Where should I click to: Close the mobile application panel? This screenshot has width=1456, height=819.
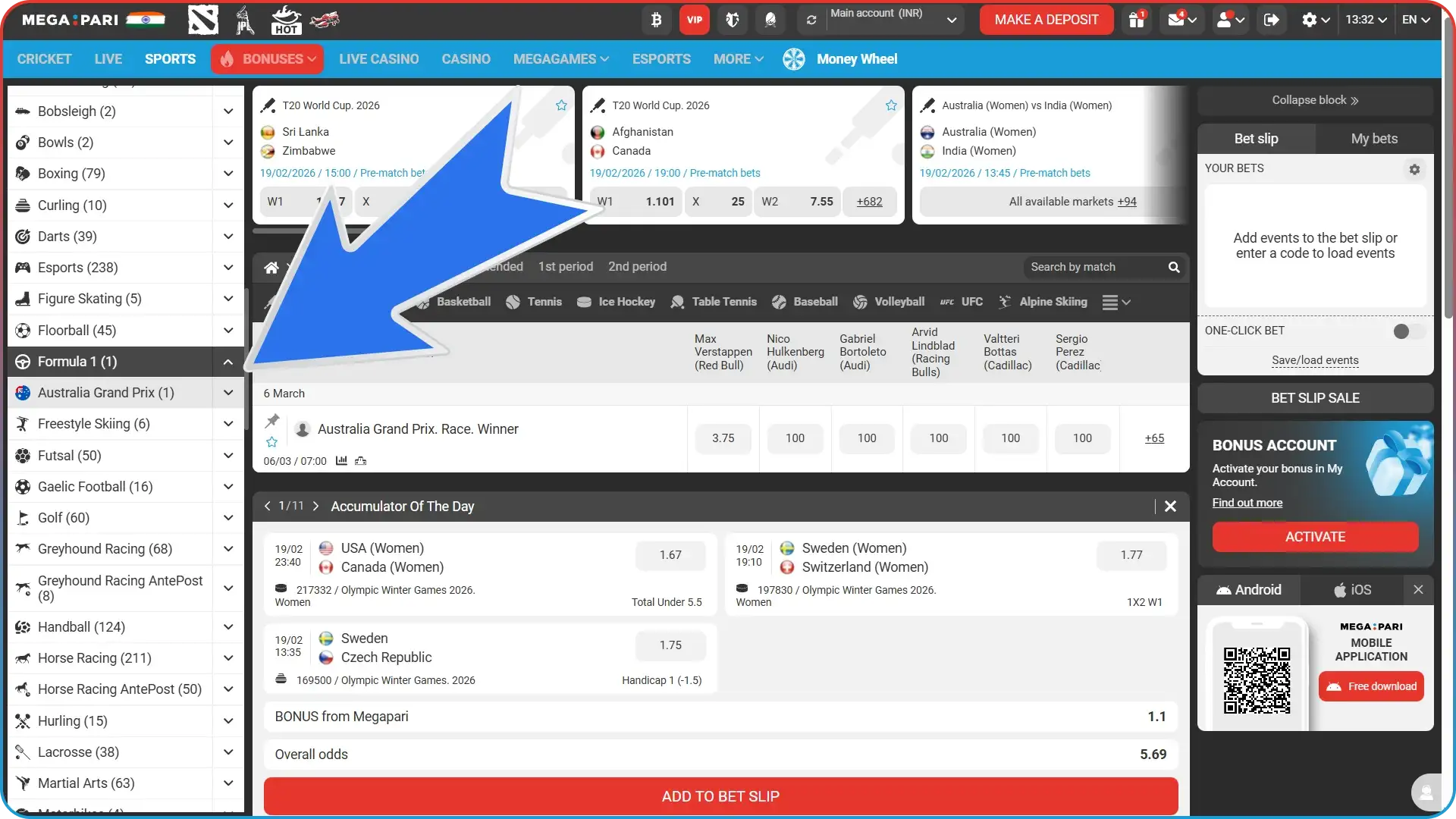tap(1418, 590)
